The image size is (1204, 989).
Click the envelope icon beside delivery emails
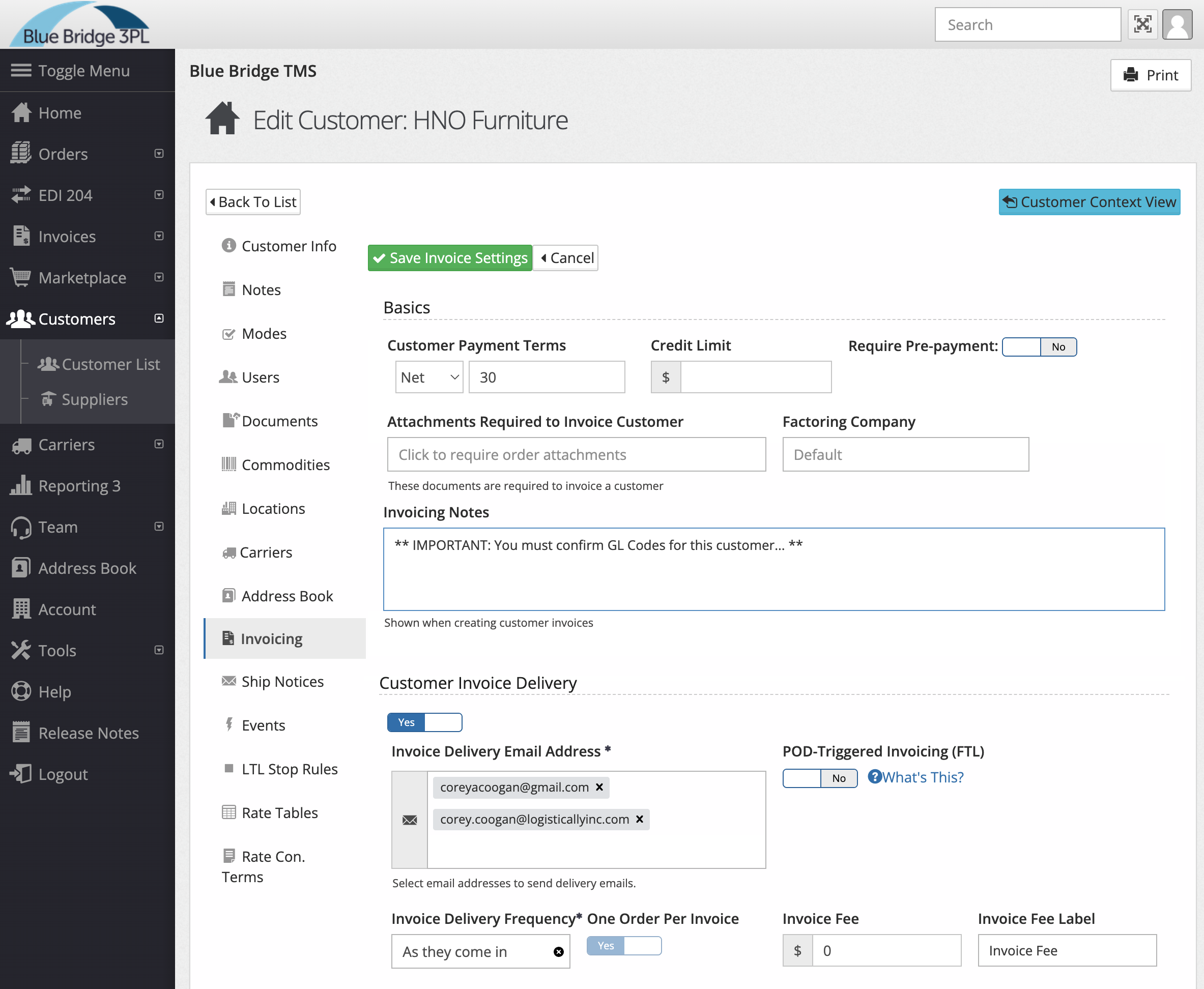pos(410,820)
